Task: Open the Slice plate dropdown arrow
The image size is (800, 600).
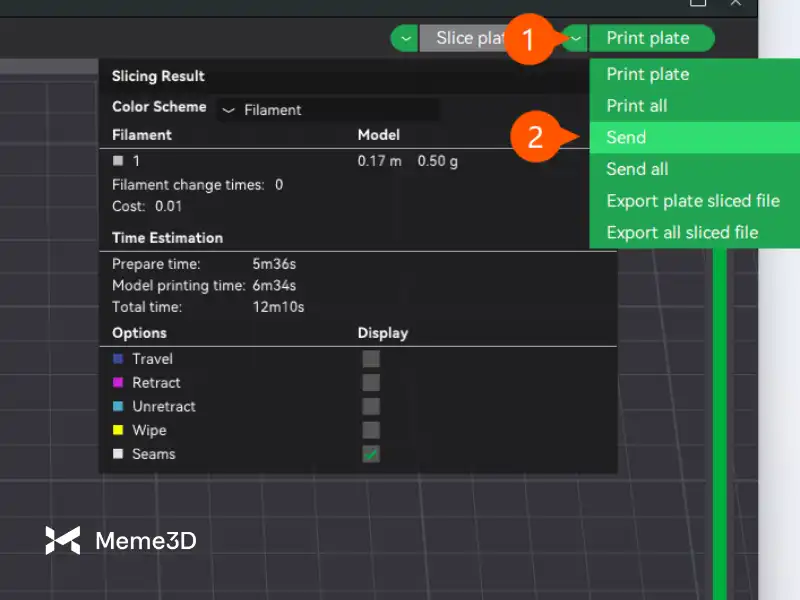Action: 404,39
